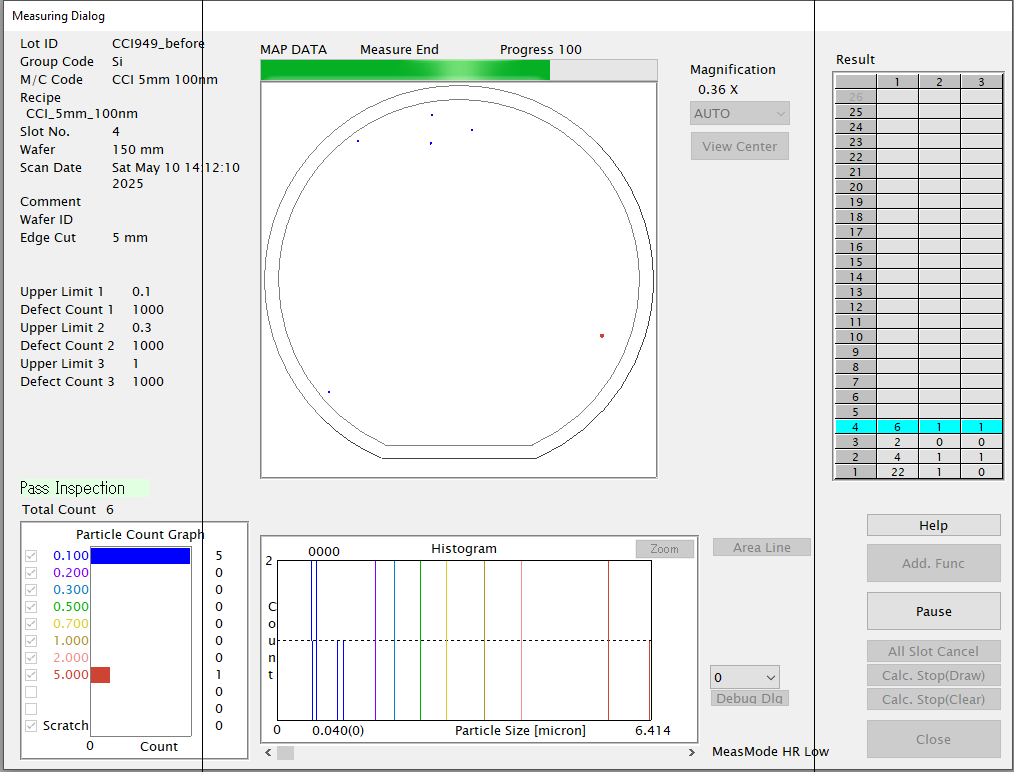Screen dimensions: 1014x772
Task: Click the Pause button
Action: tap(934, 612)
